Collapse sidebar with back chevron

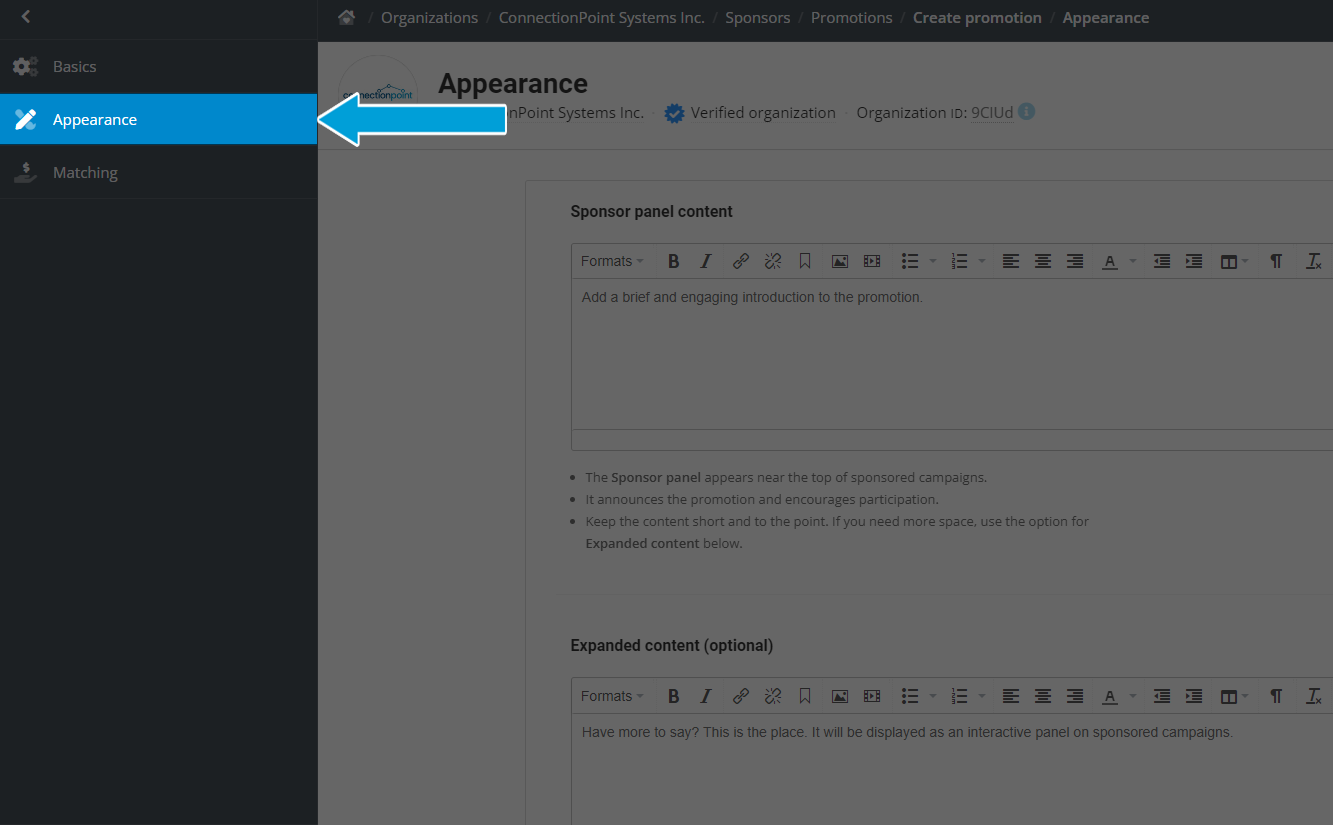tap(26, 17)
